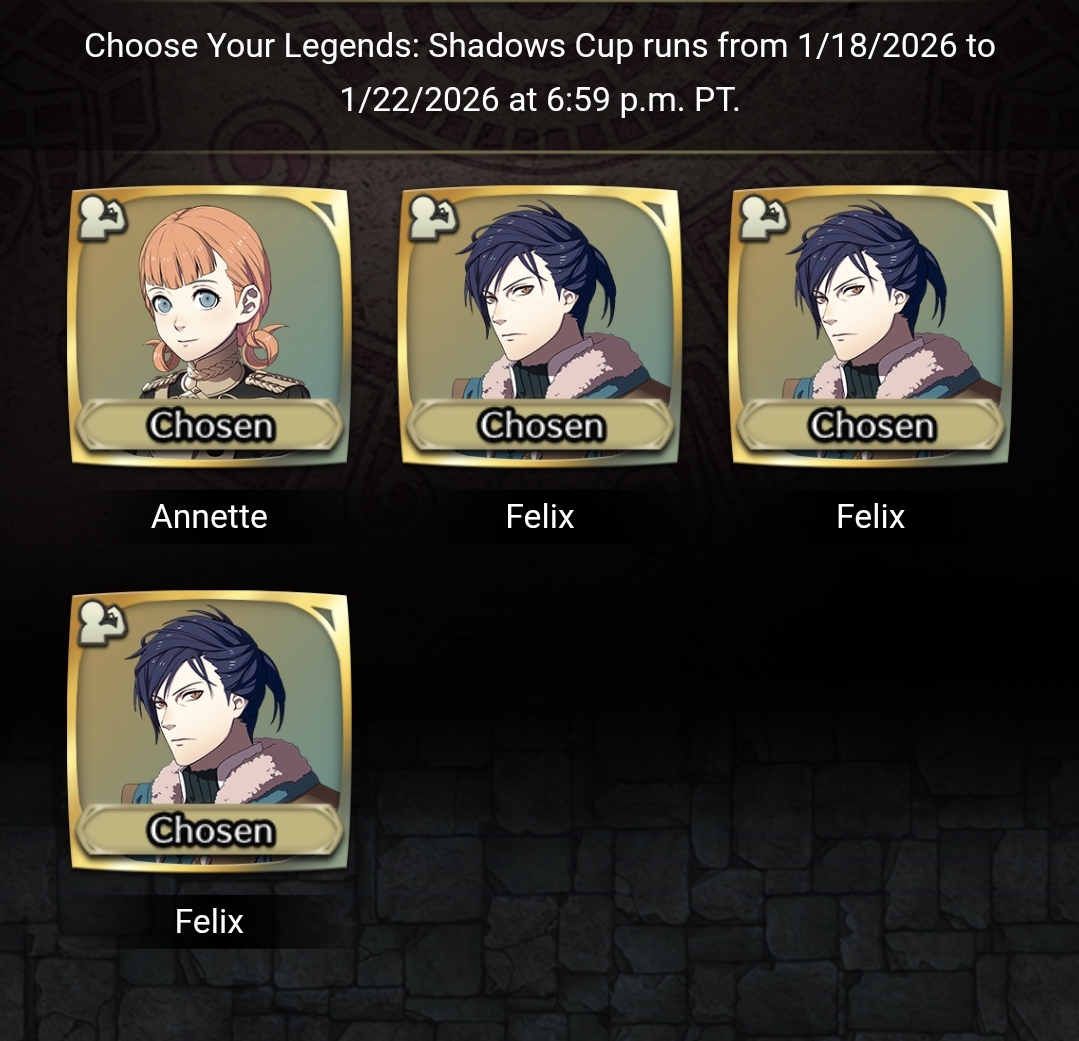Click the Chosen label on the top-right Felix card

pyautogui.click(x=870, y=425)
